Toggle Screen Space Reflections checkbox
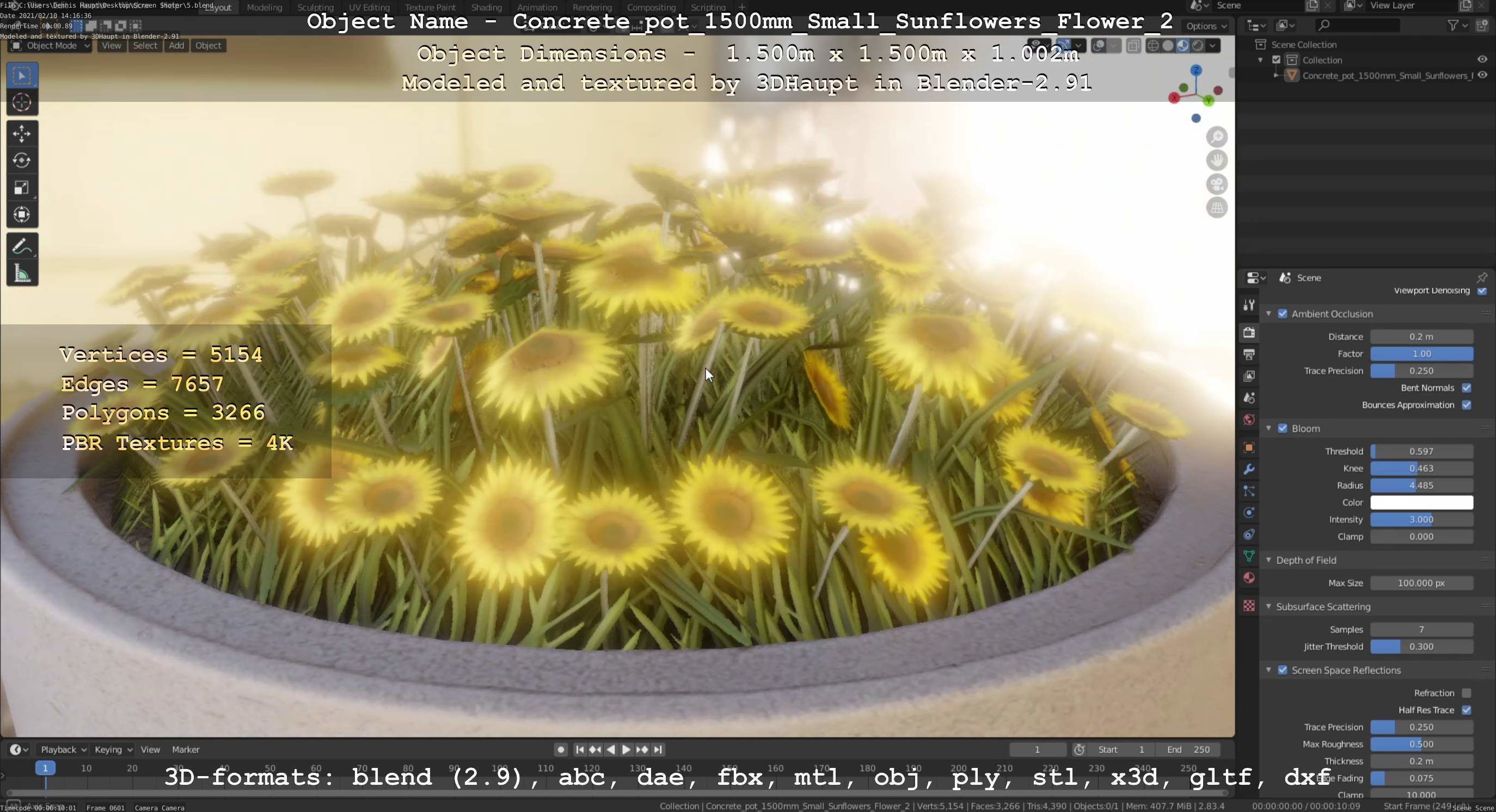 (x=1283, y=670)
